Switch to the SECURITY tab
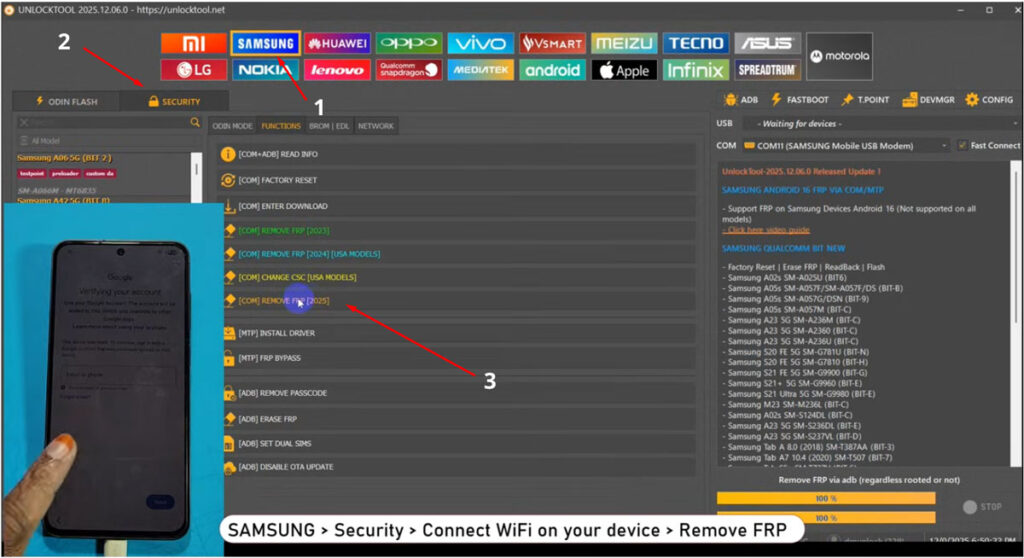This screenshot has width=1024, height=558. coord(174,101)
